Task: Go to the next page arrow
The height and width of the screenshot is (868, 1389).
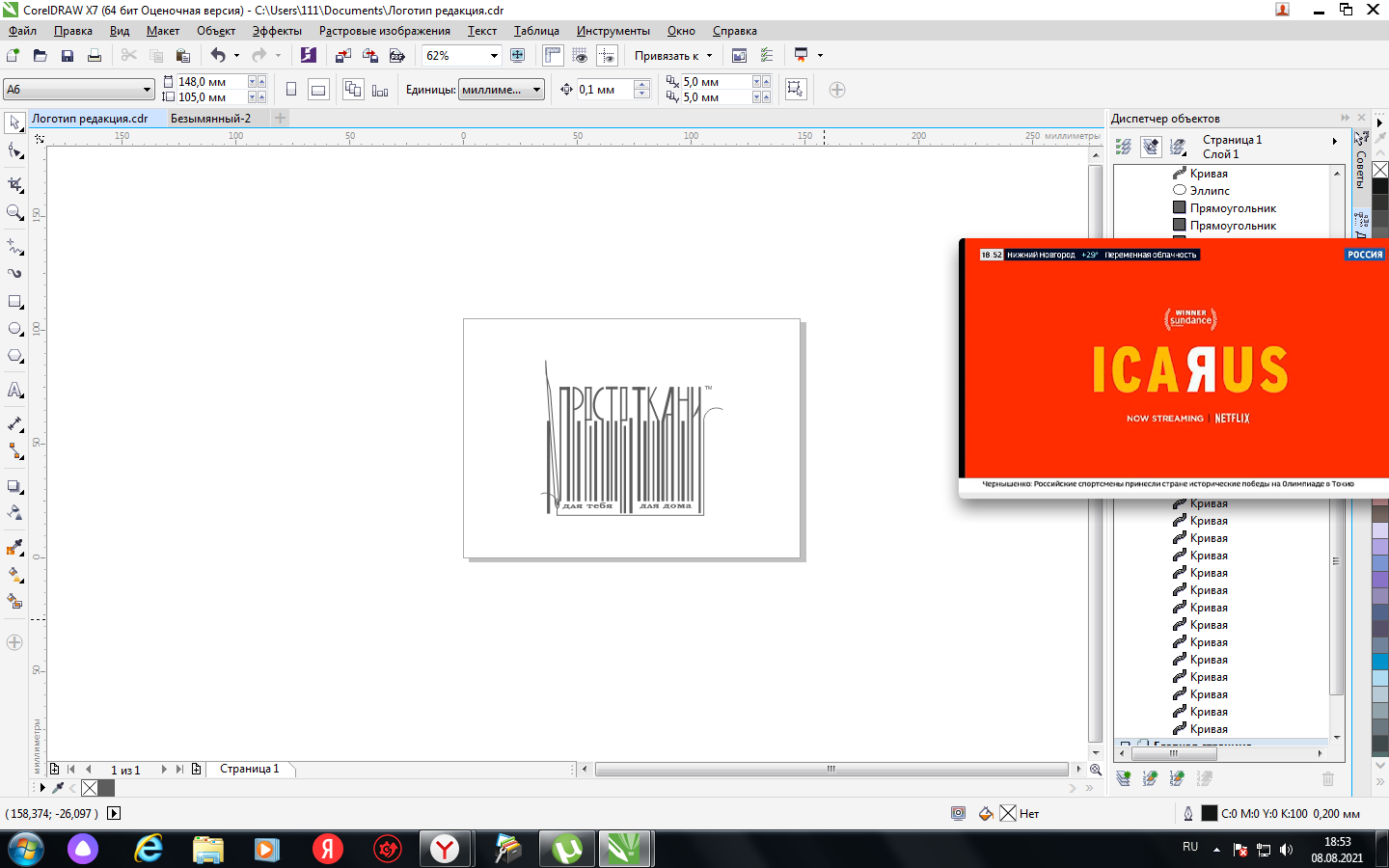Action: [164, 769]
